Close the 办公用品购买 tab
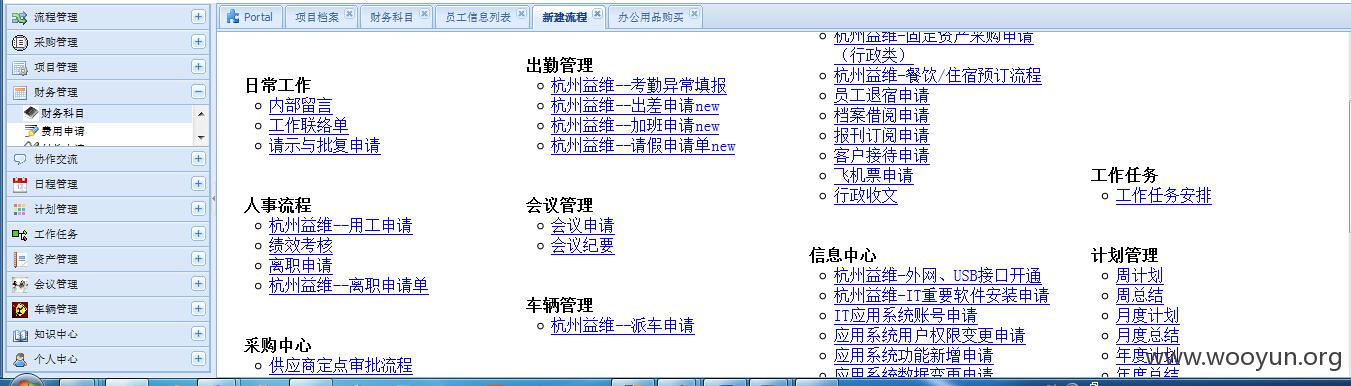Screen dimensions: 1351x386 pyautogui.click(x=695, y=14)
